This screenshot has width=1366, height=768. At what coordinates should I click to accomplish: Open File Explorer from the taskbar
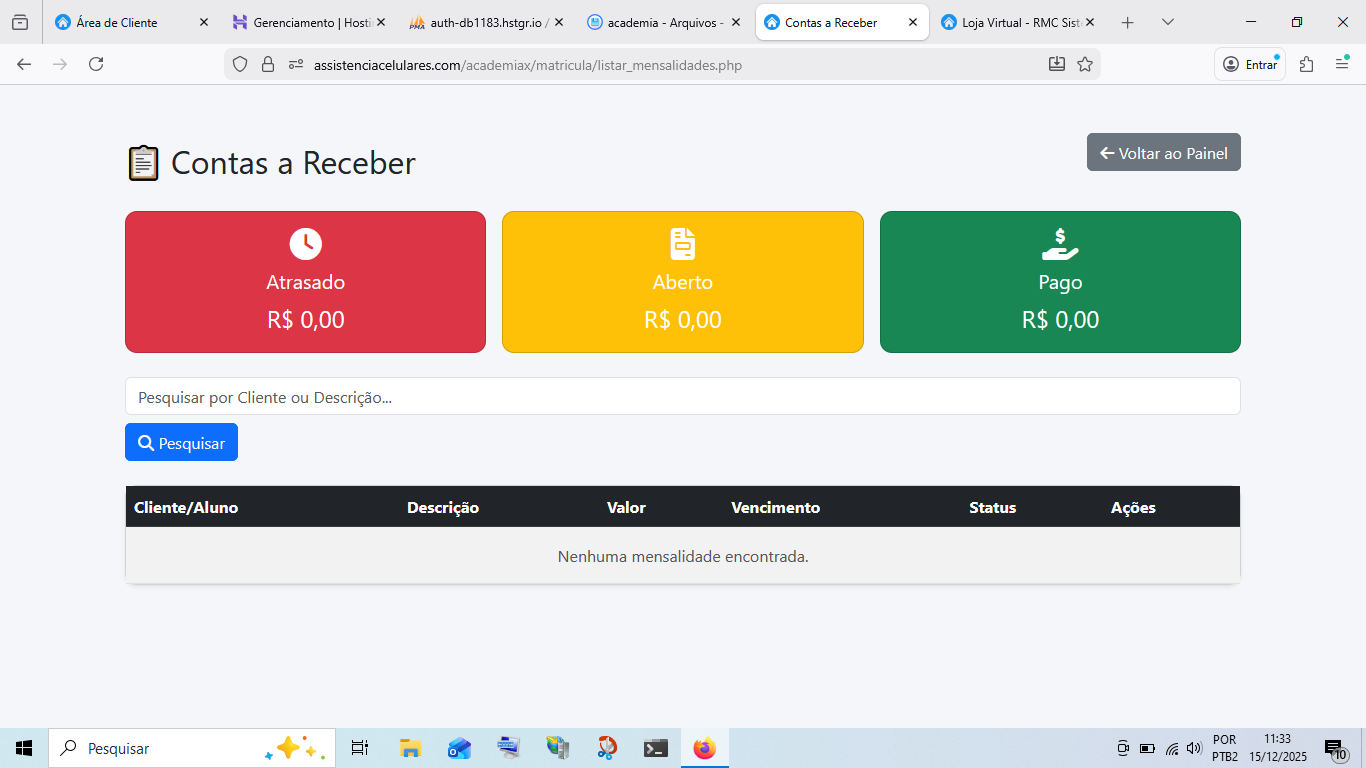click(410, 748)
